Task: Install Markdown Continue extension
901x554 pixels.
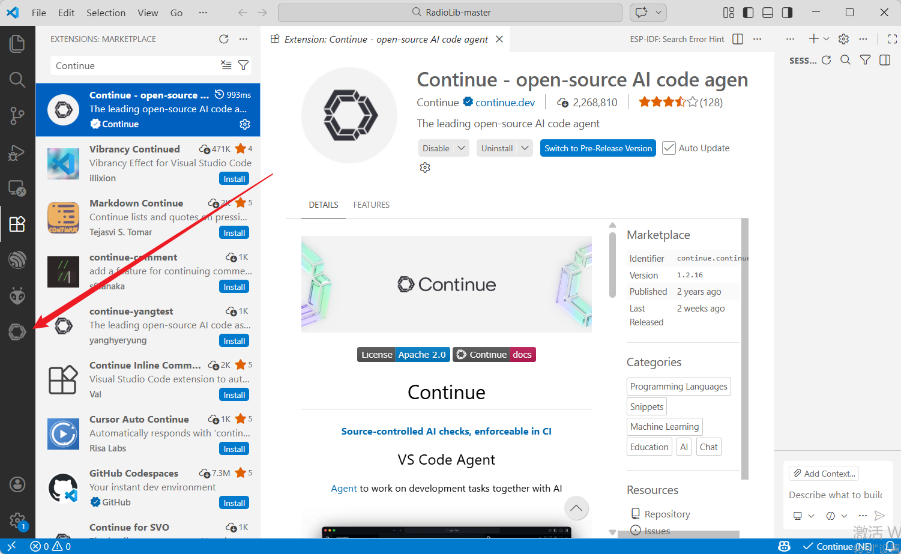Action: click(234, 233)
